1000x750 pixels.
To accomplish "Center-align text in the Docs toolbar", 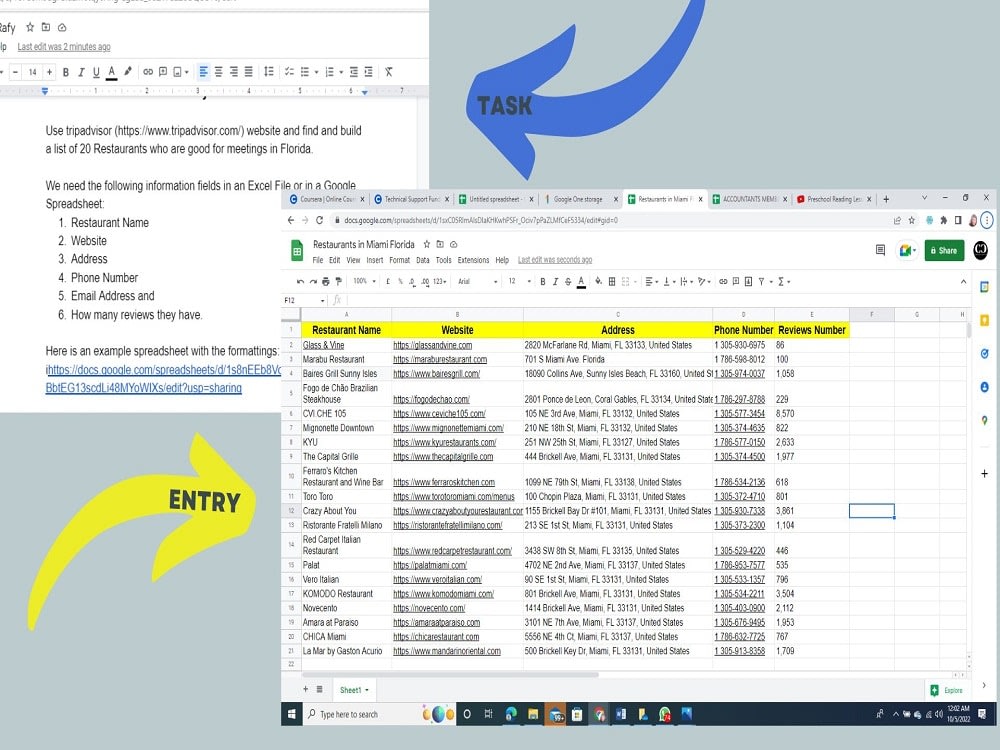I will pos(219,71).
